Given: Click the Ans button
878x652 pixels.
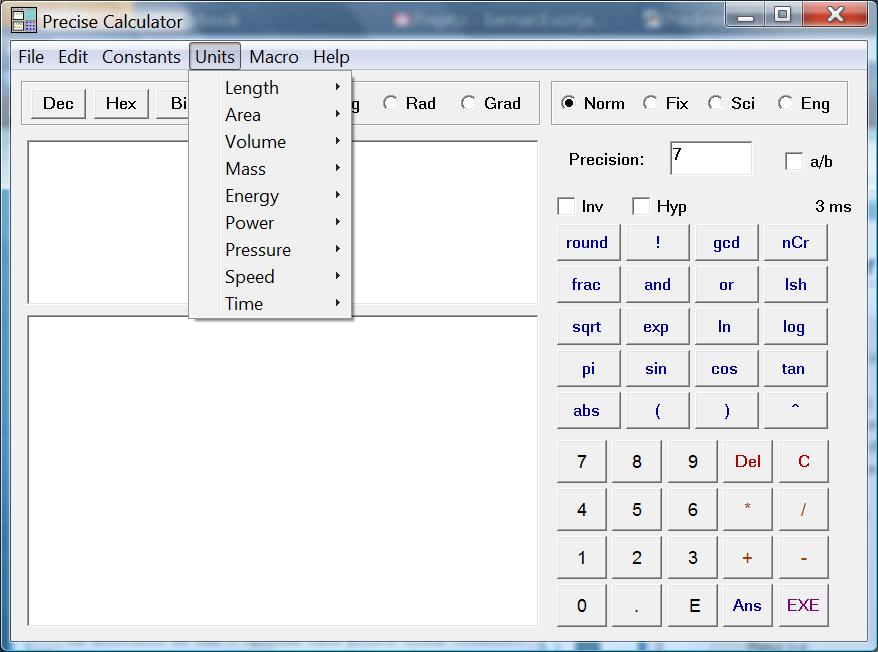Looking at the screenshot, I should 747,605.
